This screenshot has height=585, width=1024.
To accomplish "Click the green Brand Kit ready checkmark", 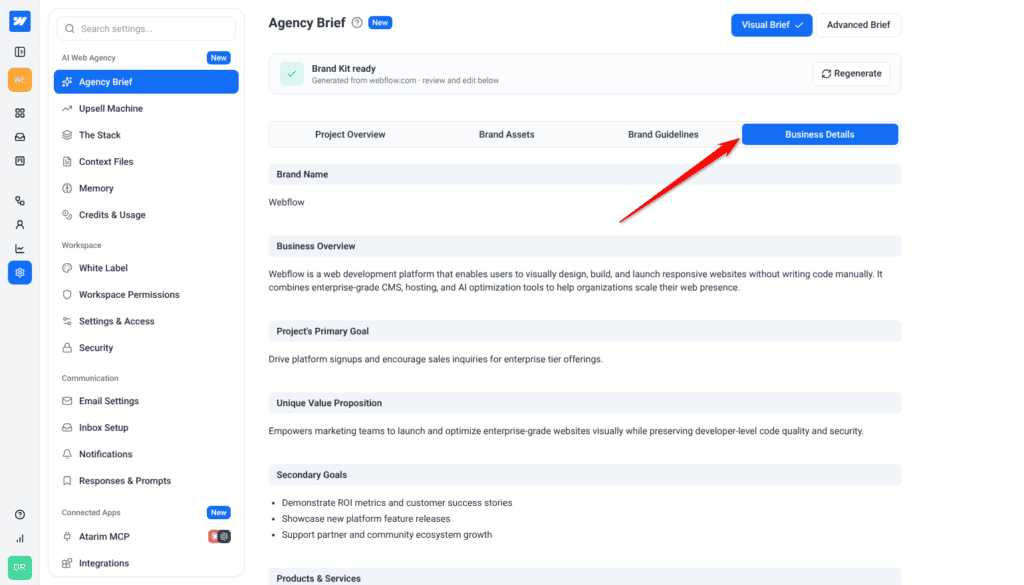I will click(291, 74).
